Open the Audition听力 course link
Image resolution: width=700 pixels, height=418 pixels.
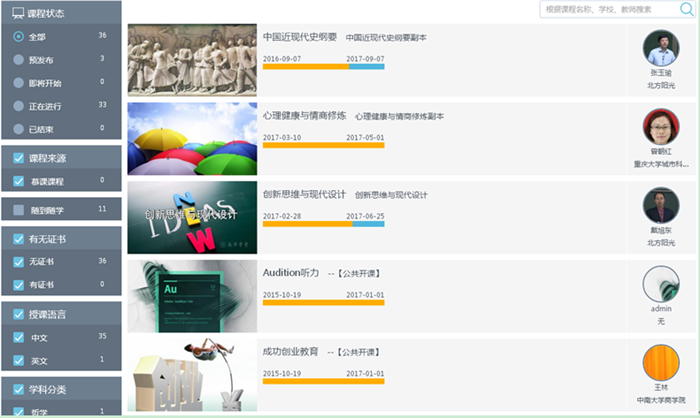coord(291,273)
